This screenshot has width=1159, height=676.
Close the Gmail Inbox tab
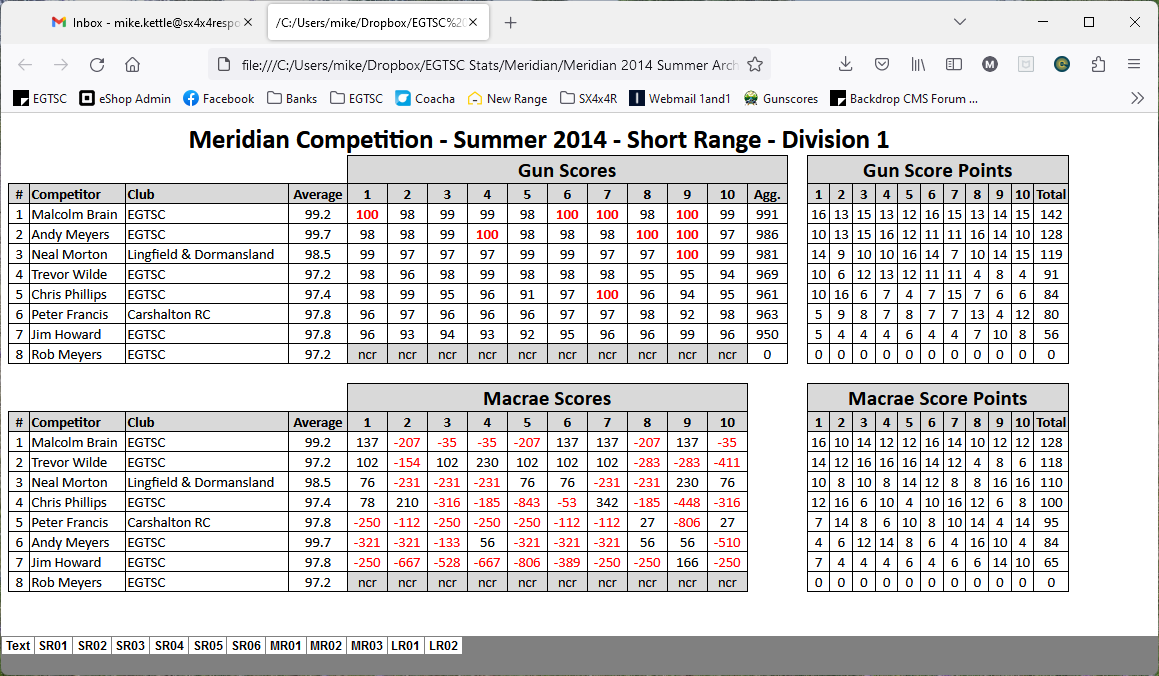248,23
